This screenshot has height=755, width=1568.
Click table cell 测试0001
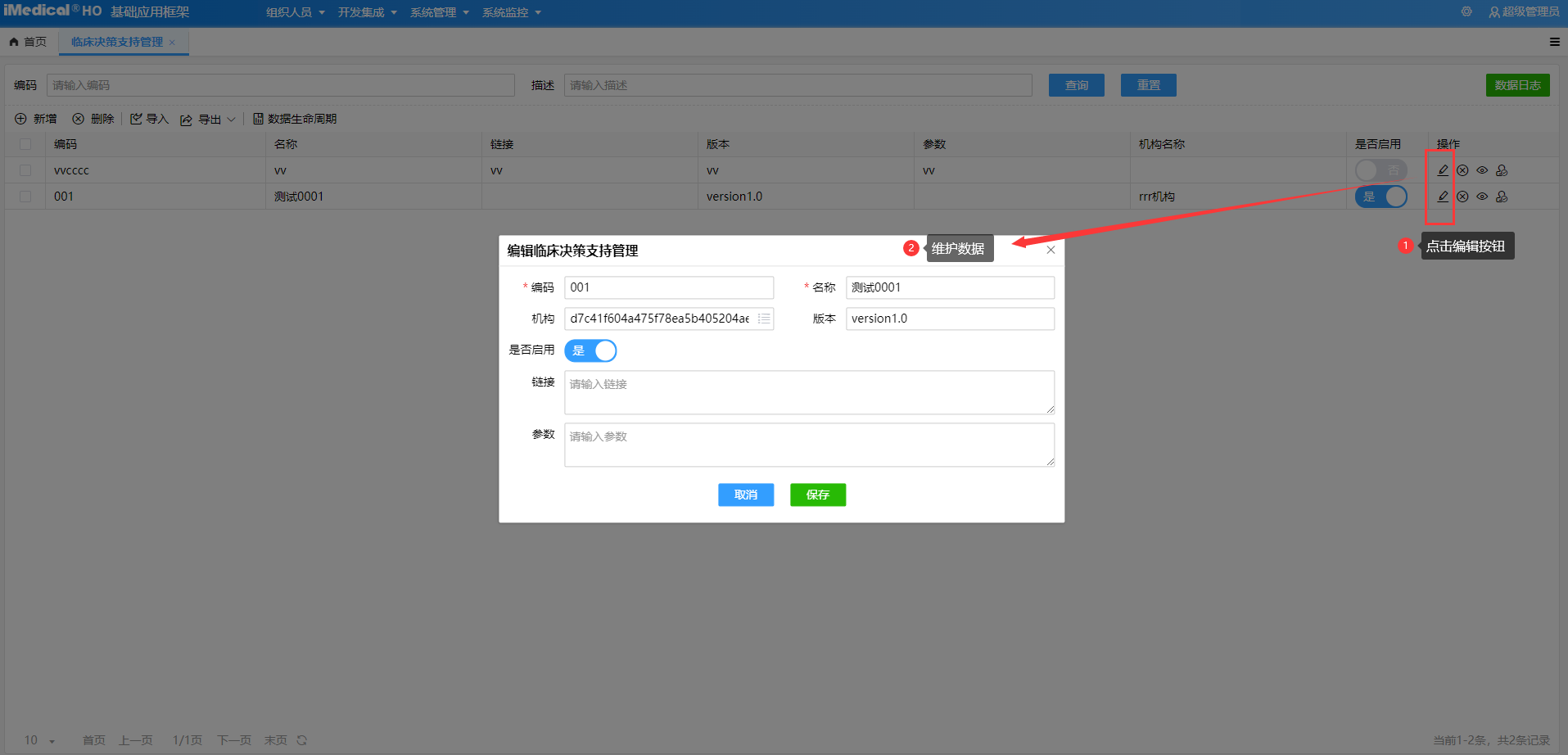tap(299, 197)
